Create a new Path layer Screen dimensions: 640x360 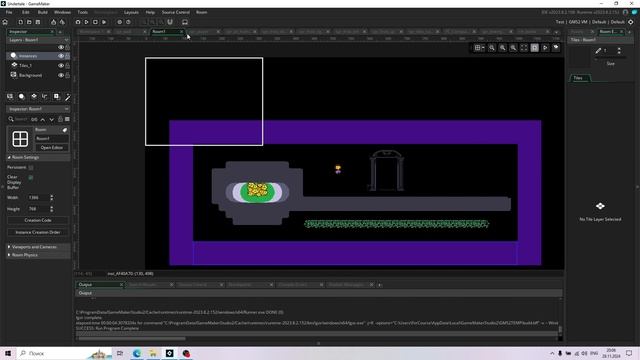click(x=45, y=96)
